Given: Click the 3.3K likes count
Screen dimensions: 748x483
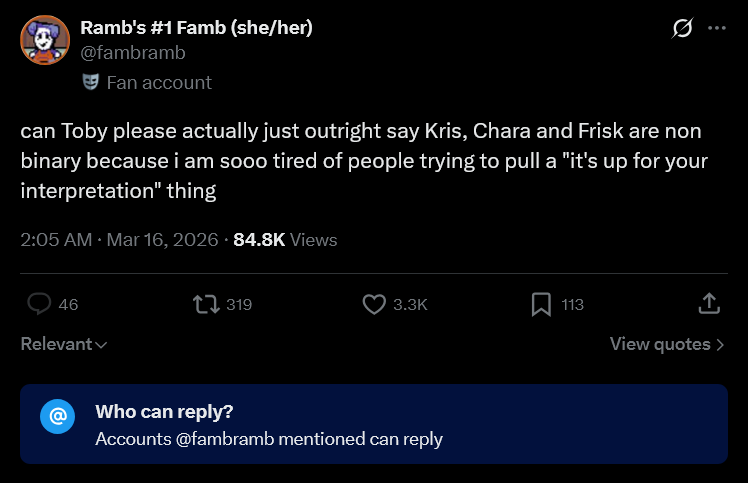Looking at the screenshot, I should [x=410, y=304].
